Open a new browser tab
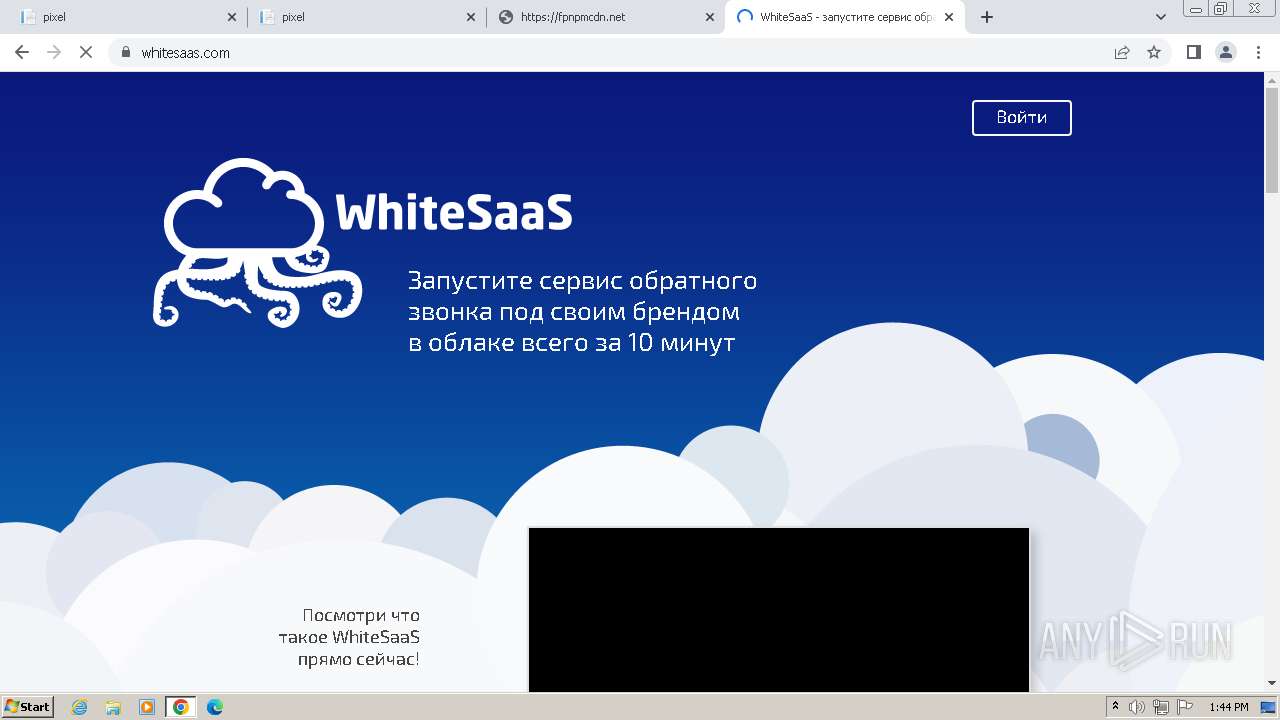The height and width of the screenshot is (720, 1280). [987, 17]
